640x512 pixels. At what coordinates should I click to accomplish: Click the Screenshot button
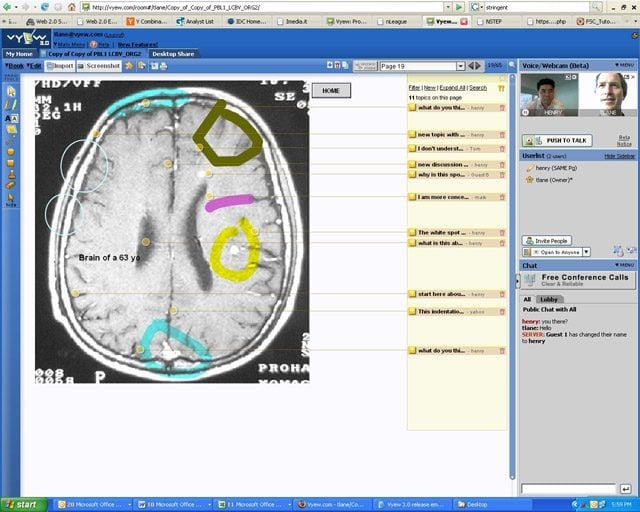tap(99, 66)
